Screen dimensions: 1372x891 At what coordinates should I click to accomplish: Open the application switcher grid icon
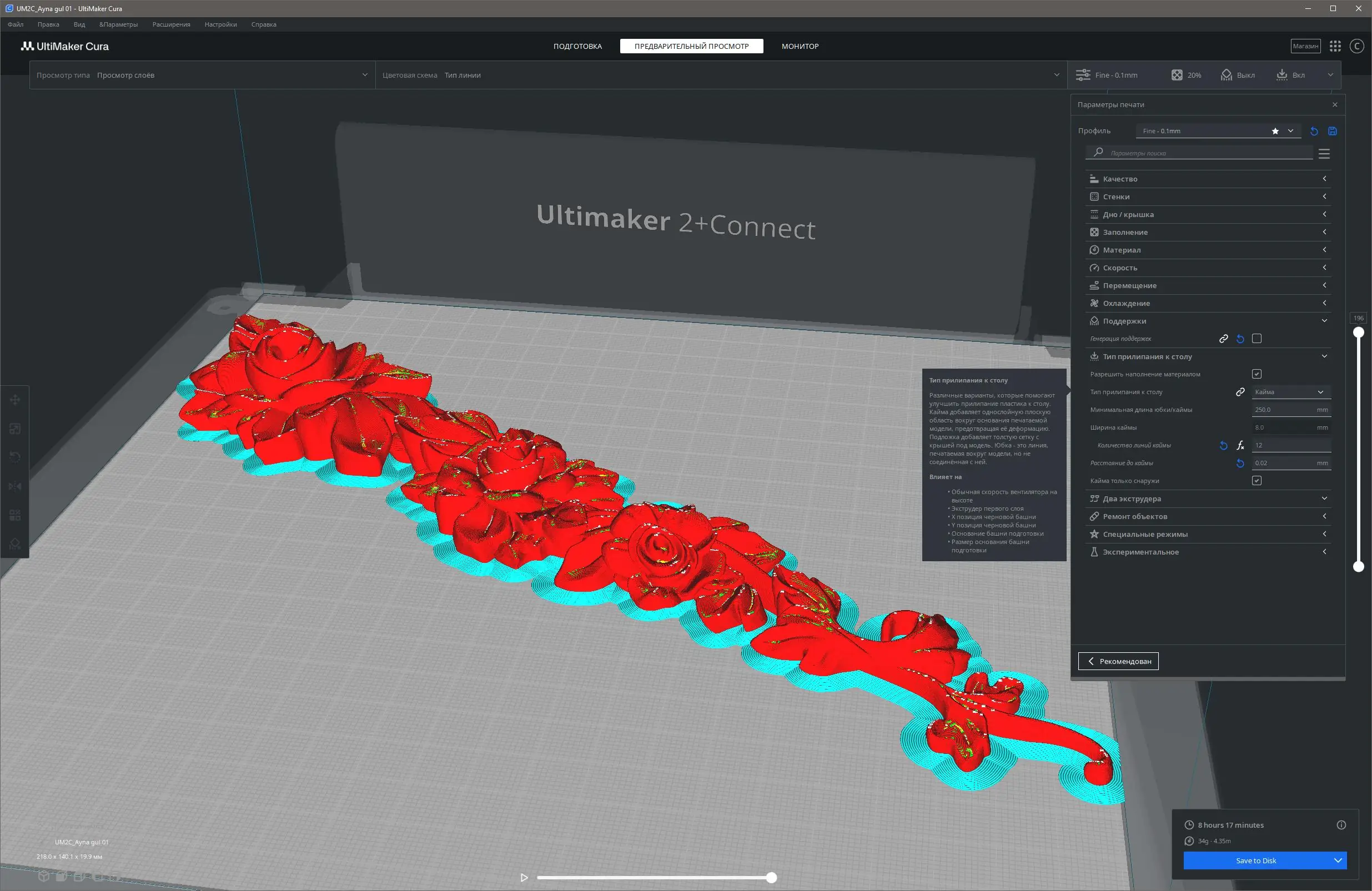[x=1335, y=46]
